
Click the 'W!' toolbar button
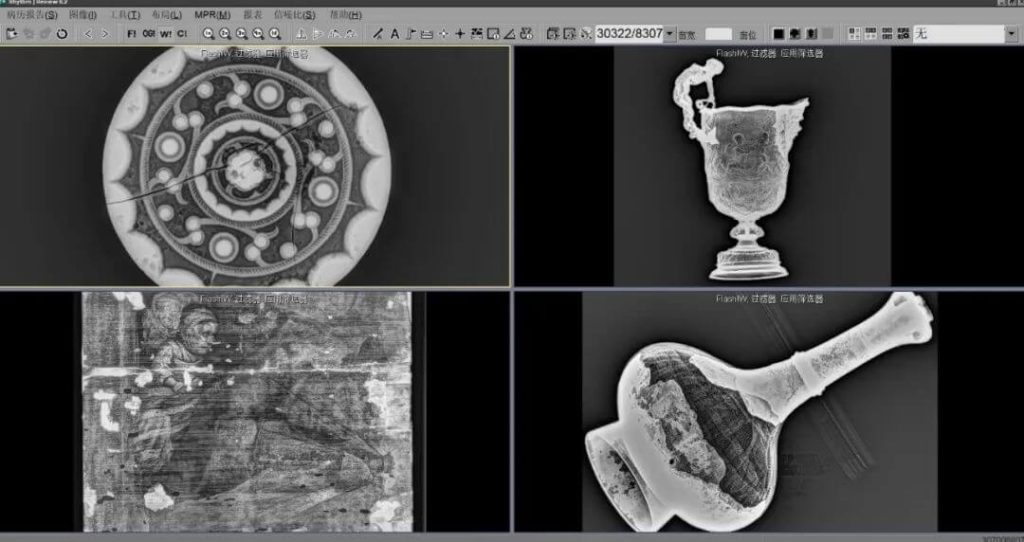(x=166, y=34)
